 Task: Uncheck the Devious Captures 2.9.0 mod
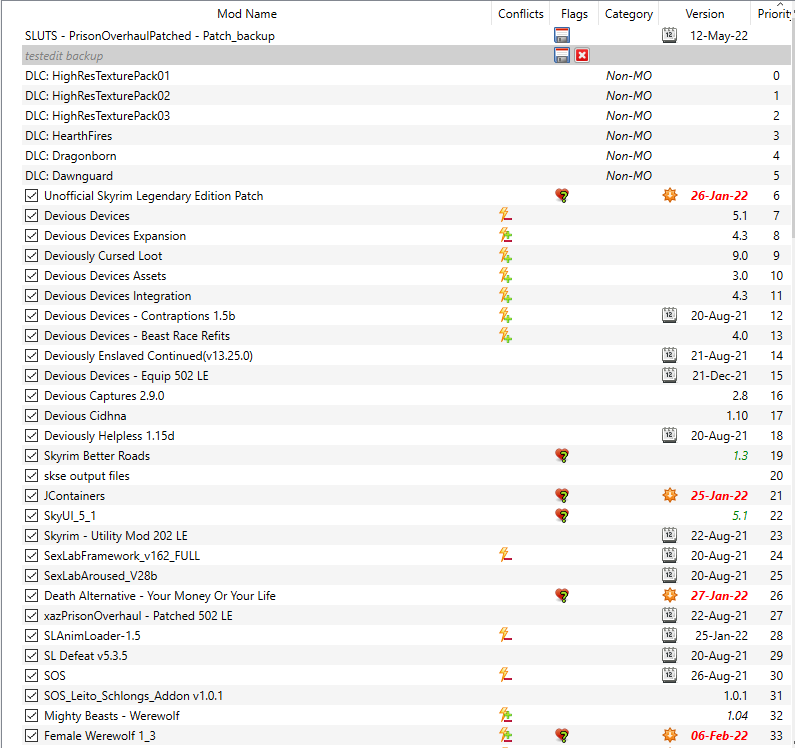click(x=31, y=396)
